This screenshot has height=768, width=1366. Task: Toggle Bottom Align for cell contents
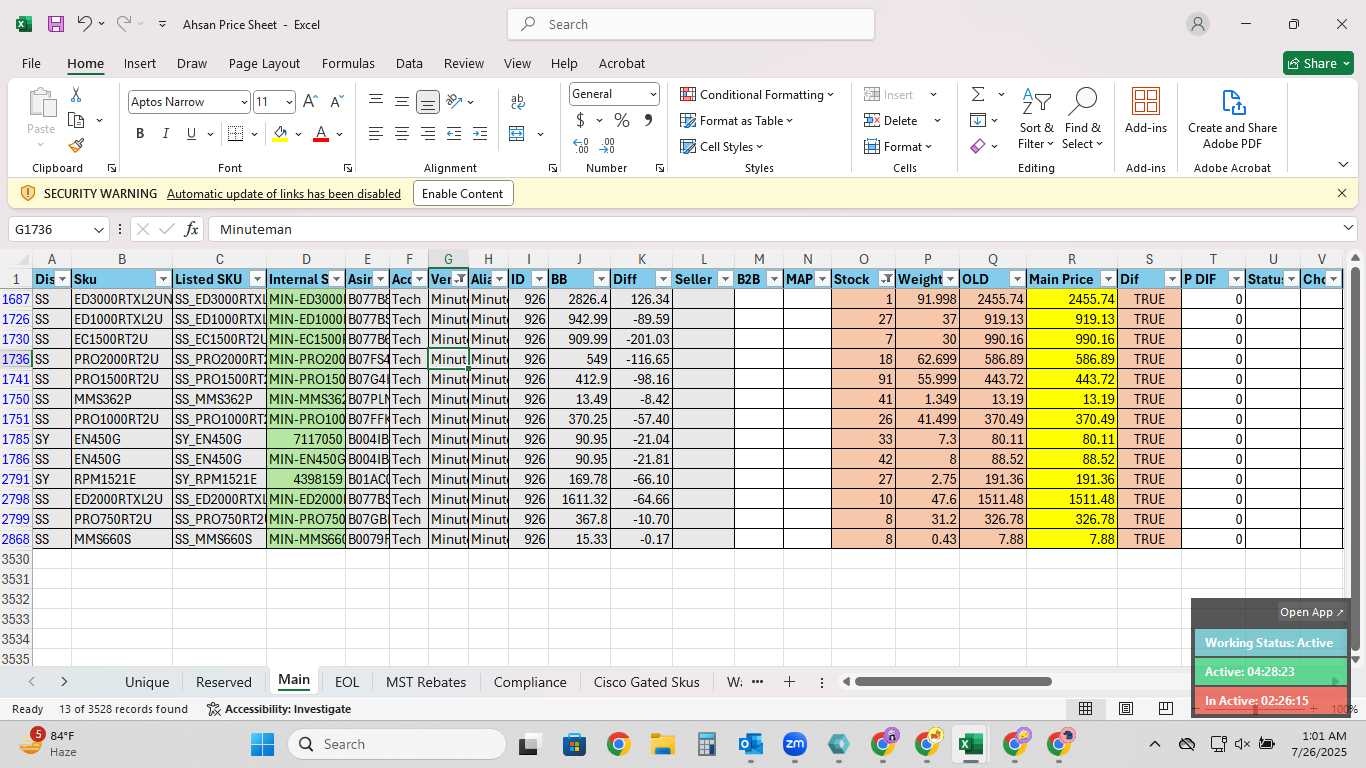coord(428,102)
